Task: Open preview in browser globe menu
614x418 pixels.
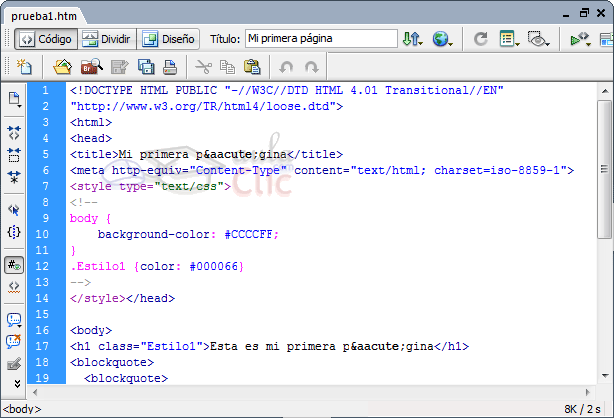Action: click(442, 40)
